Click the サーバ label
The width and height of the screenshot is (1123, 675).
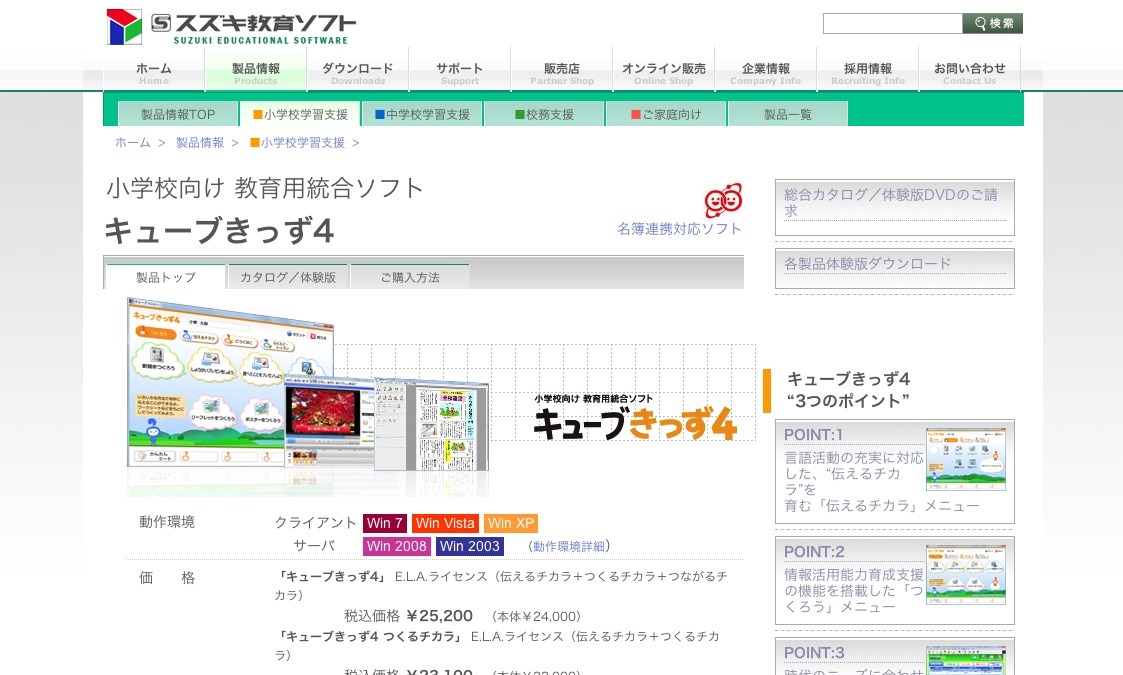pyautogui.click(x=314, y=545)
